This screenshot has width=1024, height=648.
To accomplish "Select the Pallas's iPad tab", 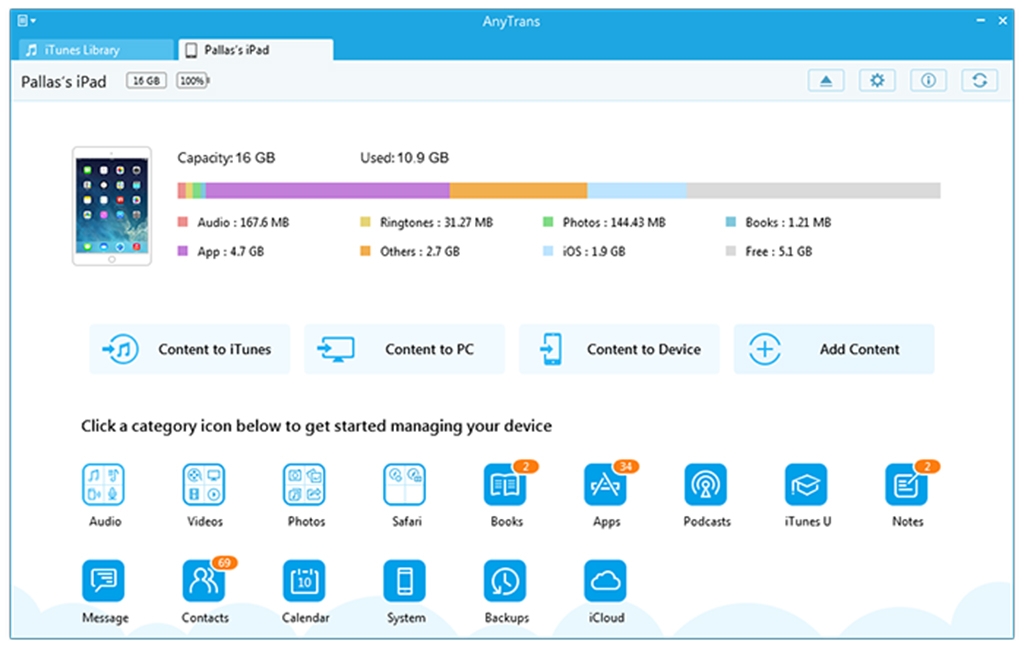I will pyautogui.click(x=255, y=50).
